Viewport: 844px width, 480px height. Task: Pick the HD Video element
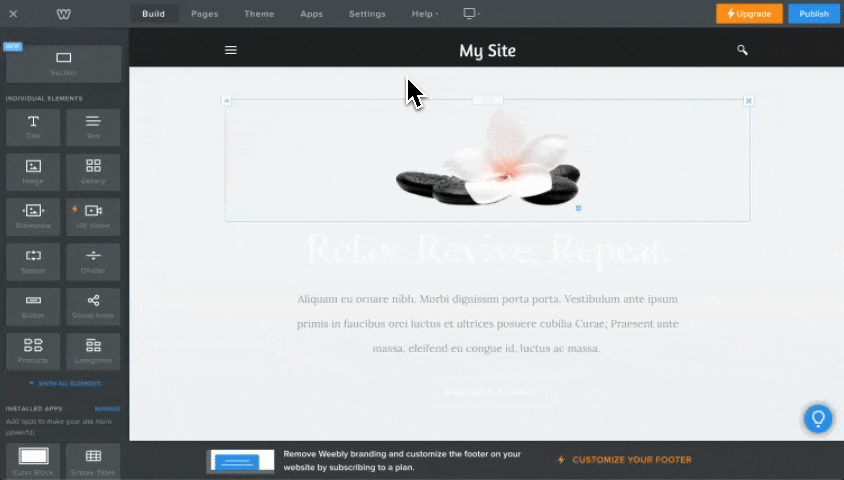93,215
